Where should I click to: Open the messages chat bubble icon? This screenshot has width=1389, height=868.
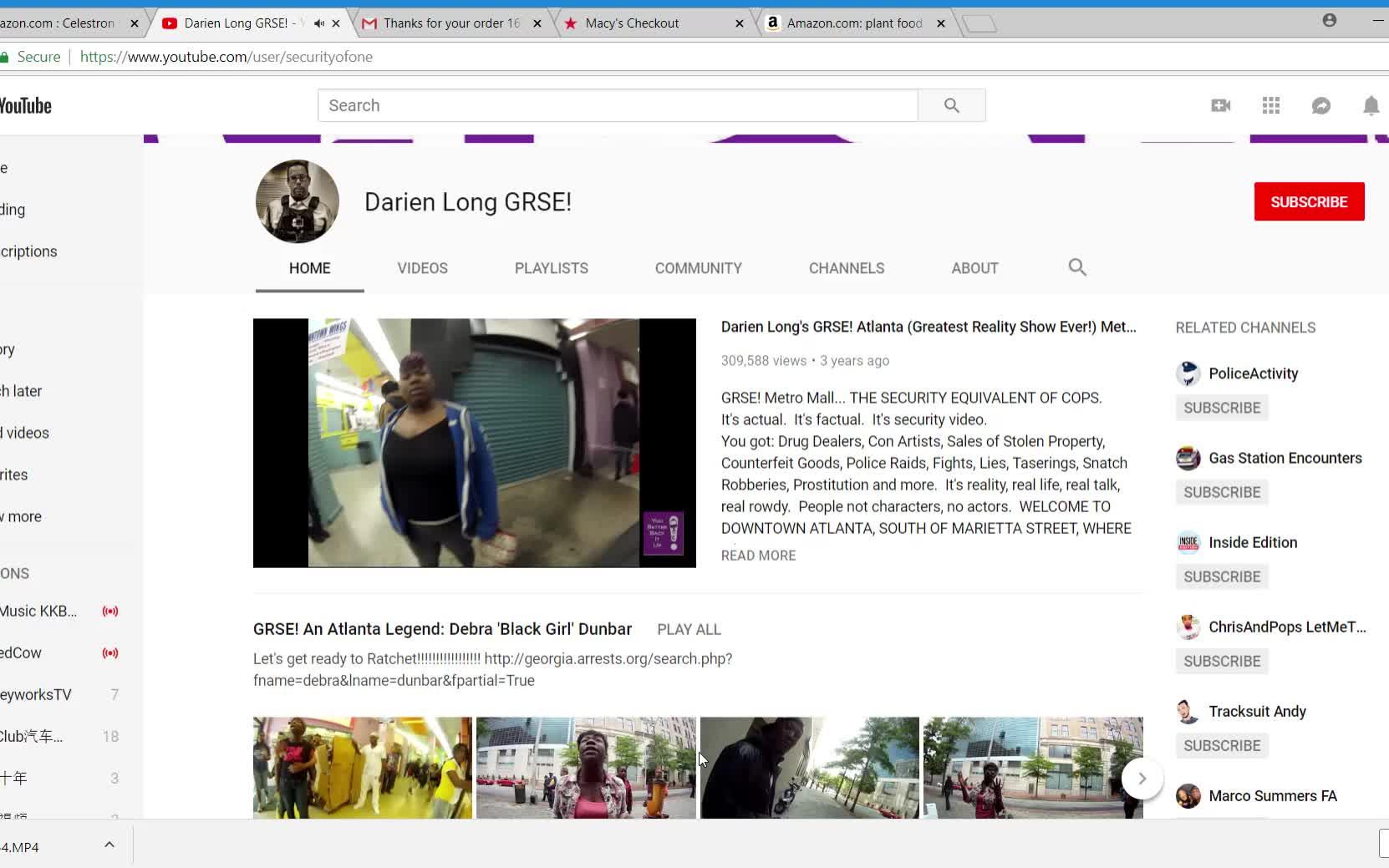(x=1320, y=105)
